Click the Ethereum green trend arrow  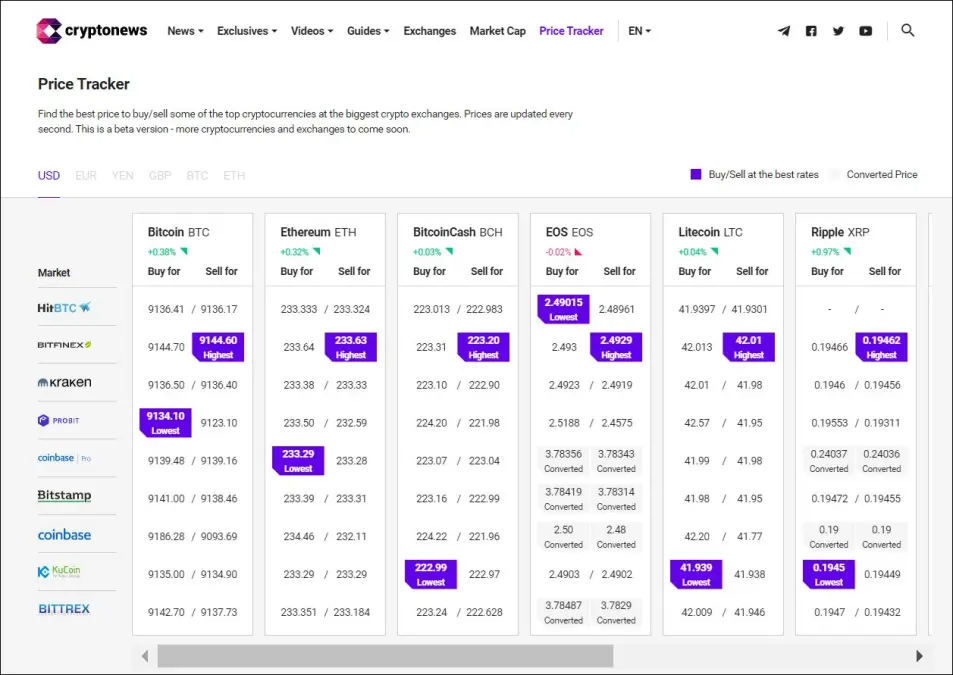tap(316, 252)
